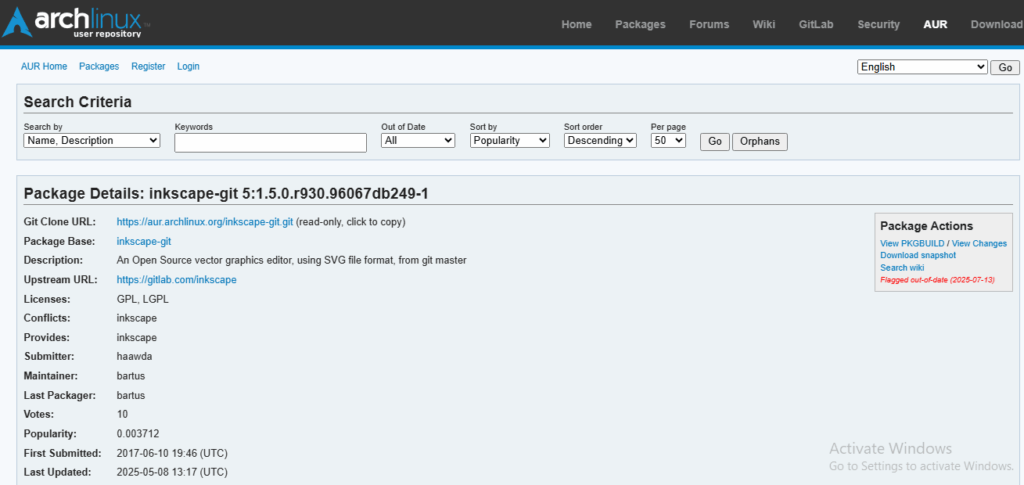Open the Out of Date filter dropdown
Screen dimensions: 1024x485
click(x=418, y=141)
